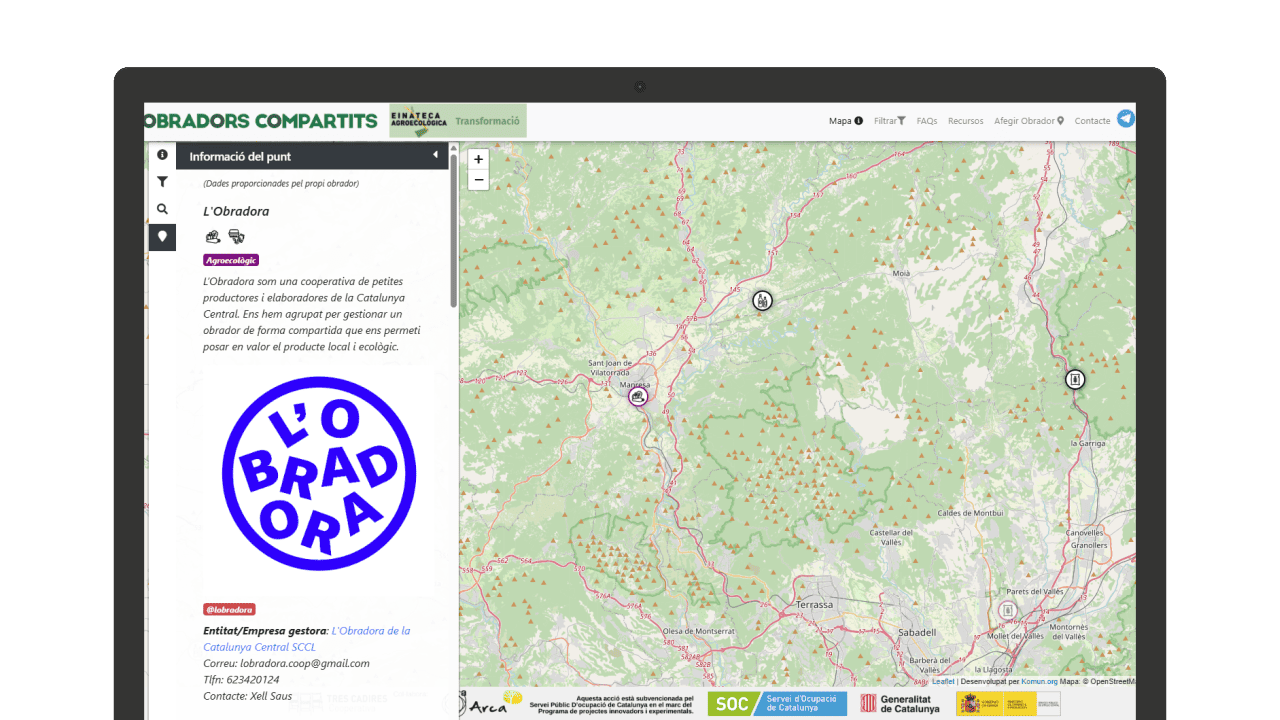The image size is (1280, 720).
Task: Click the bottles marker near road 145
Action: [763, 300]
